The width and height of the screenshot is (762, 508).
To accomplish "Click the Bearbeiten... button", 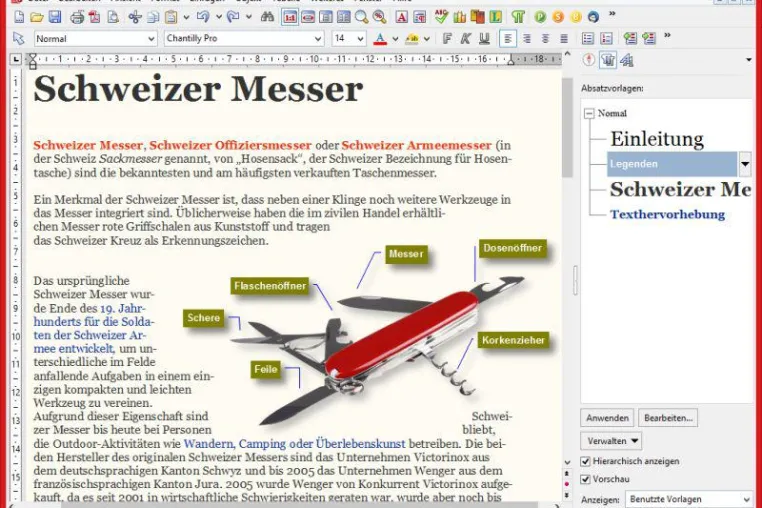I will [668, 418].
